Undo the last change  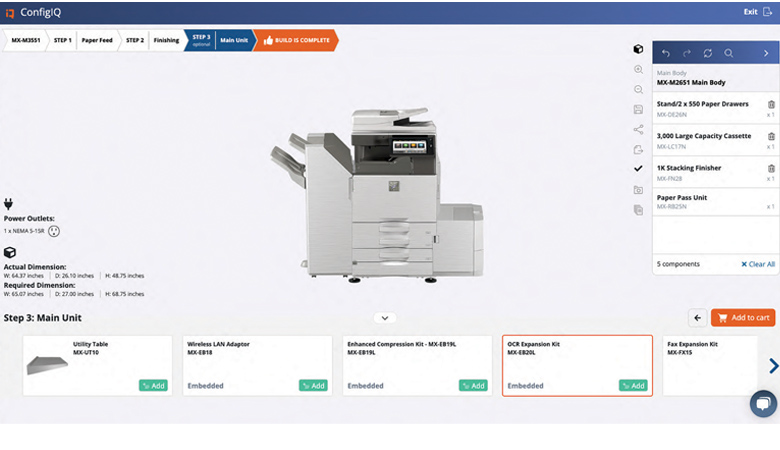click(x=666, y=53)
